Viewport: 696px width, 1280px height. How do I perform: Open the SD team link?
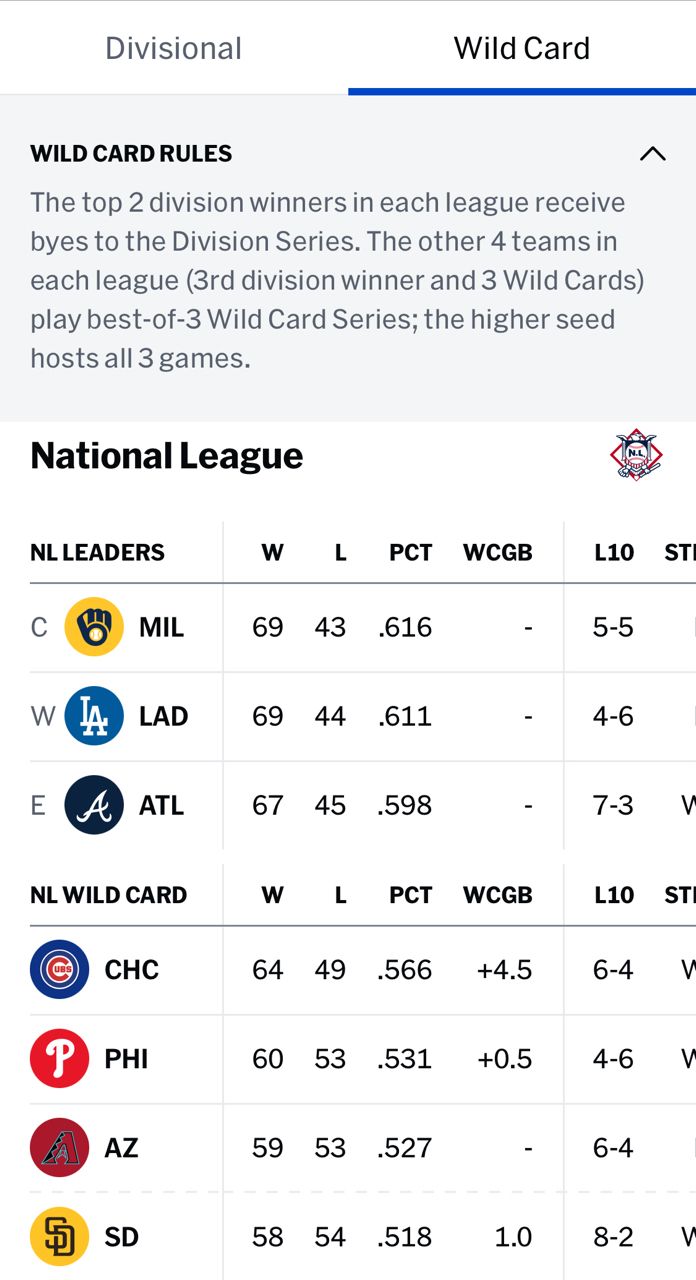coord(122,1237)
